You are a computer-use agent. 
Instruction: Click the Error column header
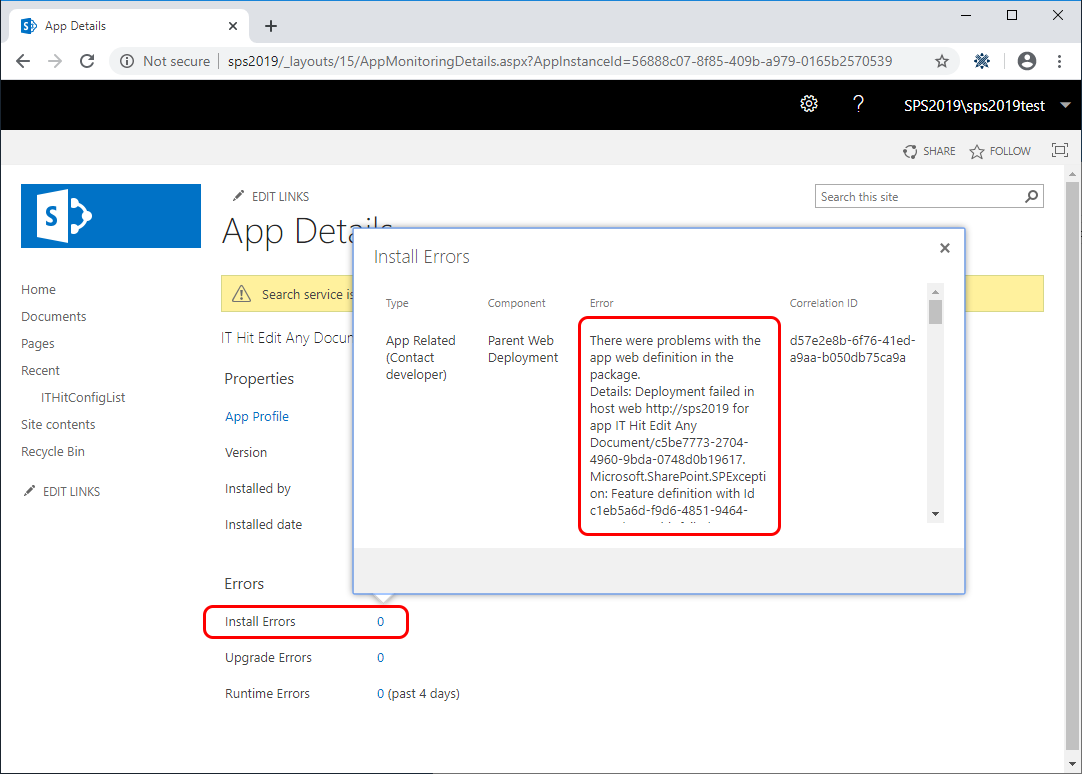(x=601, y=303)
